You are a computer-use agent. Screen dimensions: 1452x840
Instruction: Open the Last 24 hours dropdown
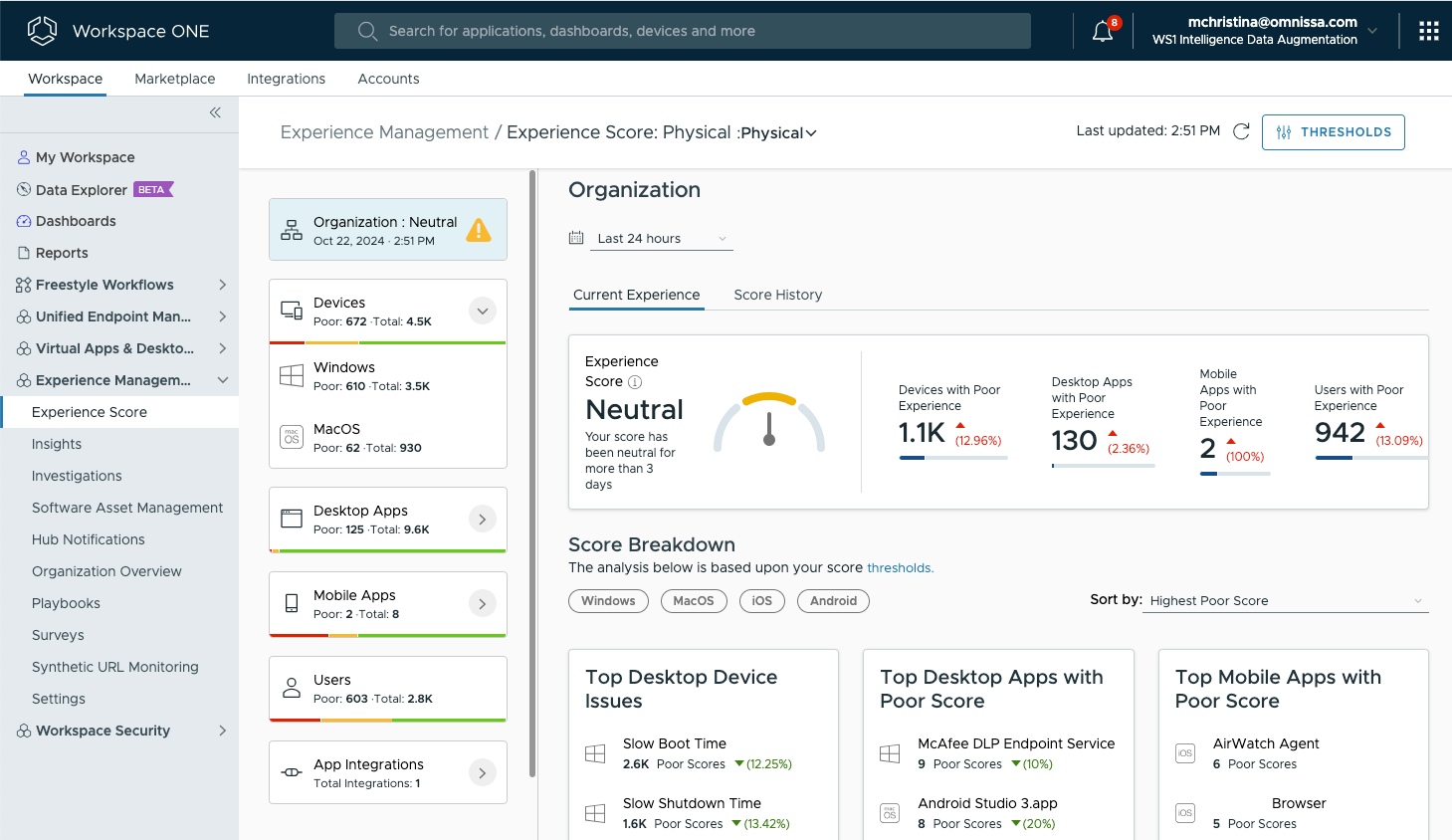point(662,239)
